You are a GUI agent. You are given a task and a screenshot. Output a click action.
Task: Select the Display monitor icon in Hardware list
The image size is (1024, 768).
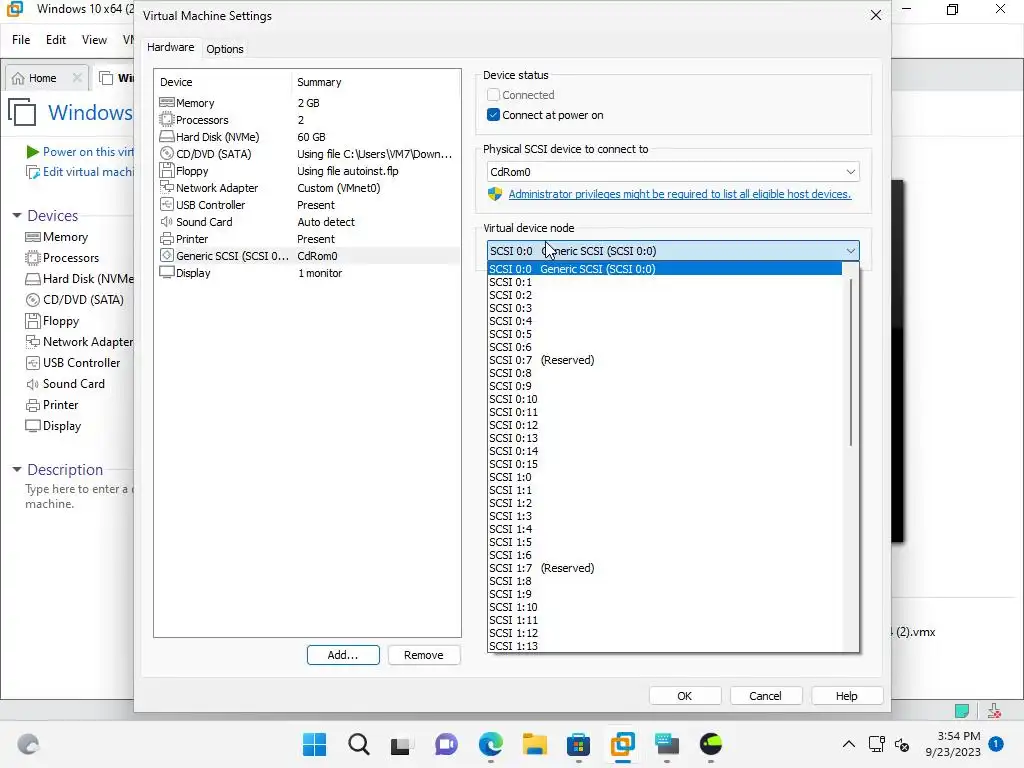coord(167,272)
